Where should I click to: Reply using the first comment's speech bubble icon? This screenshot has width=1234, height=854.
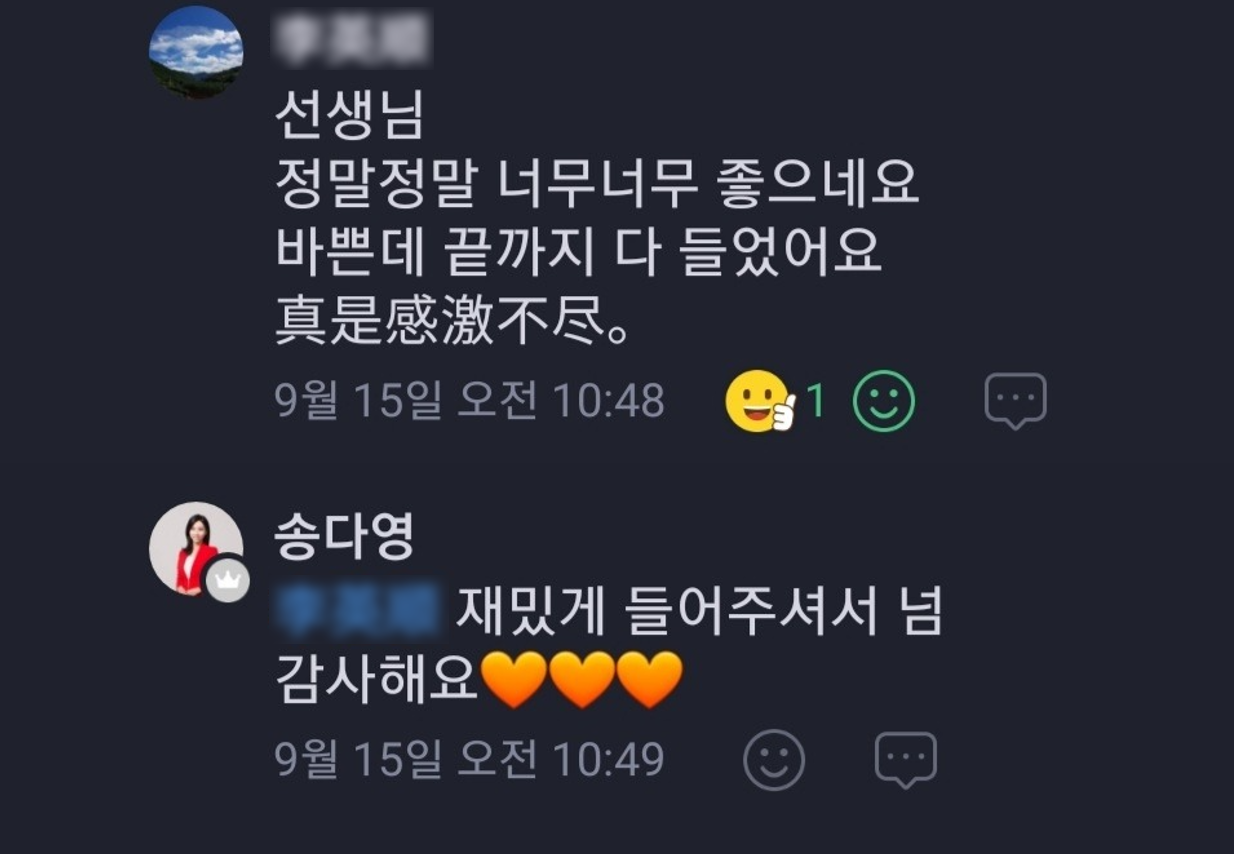pos(1015,401)
